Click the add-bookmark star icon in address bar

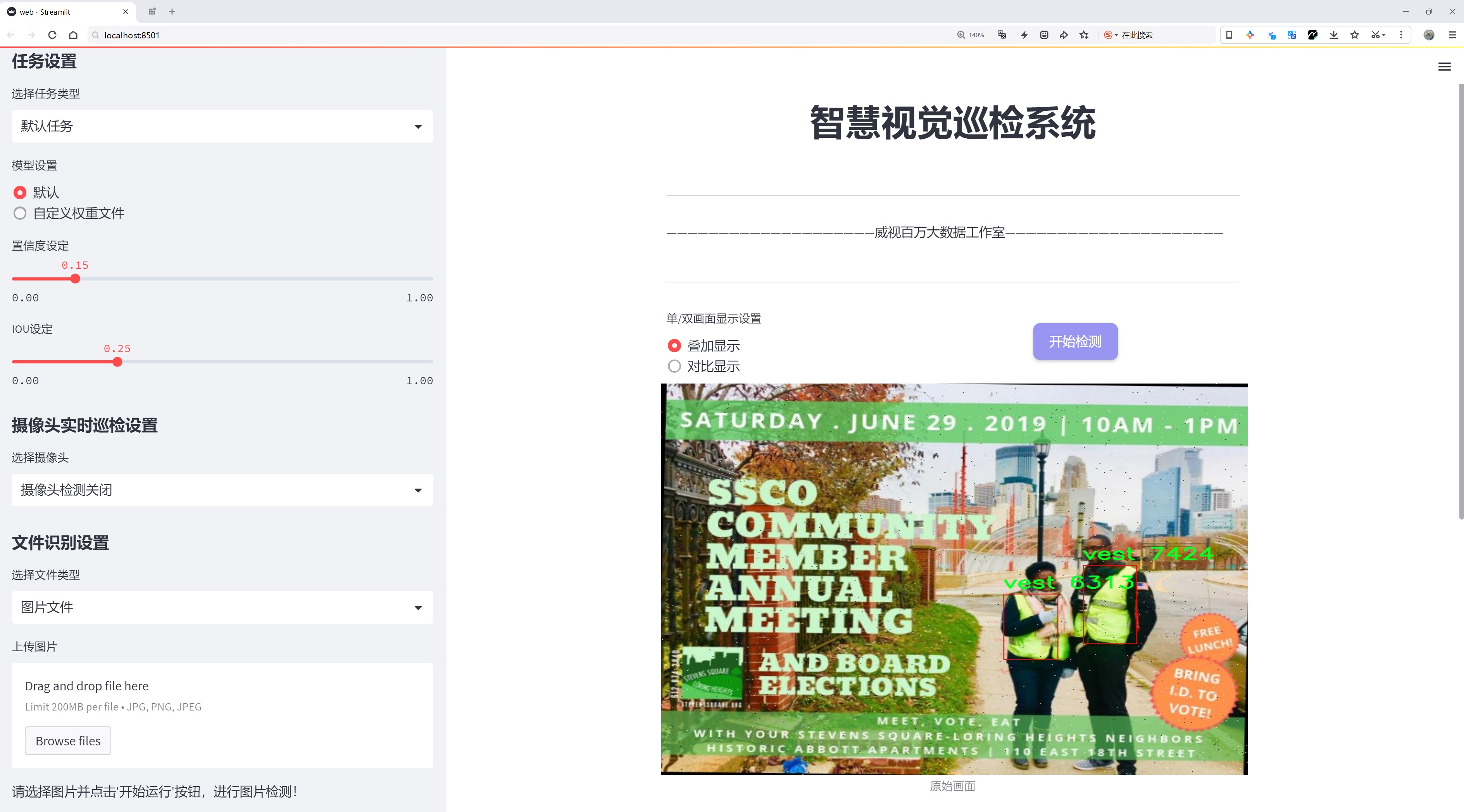1085,35
